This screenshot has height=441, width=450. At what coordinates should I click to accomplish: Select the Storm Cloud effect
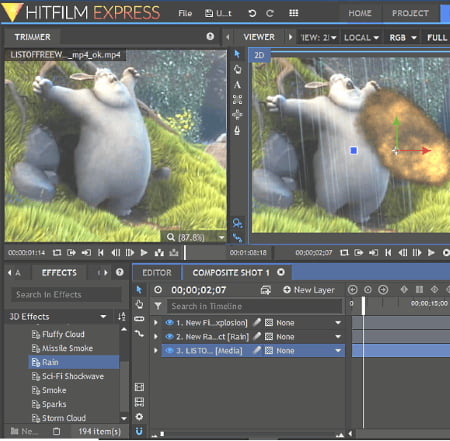[x=59, y=418]
